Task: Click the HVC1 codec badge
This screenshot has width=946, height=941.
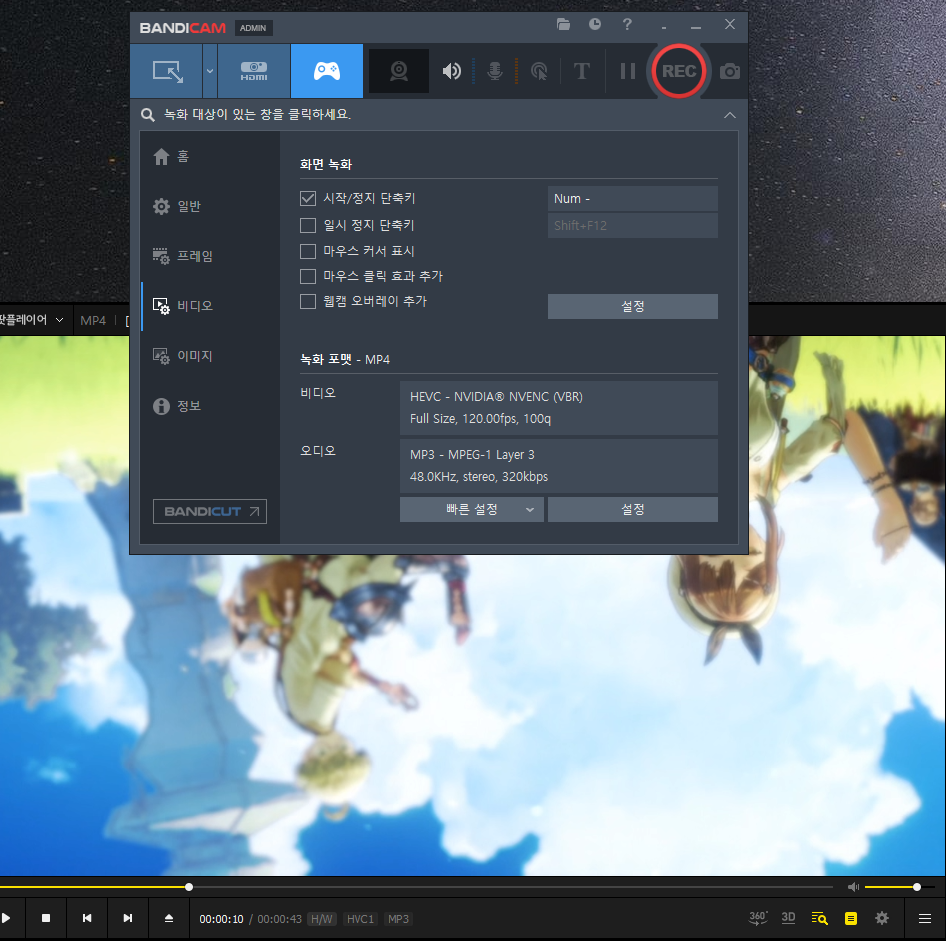Action: coord(360,919)
